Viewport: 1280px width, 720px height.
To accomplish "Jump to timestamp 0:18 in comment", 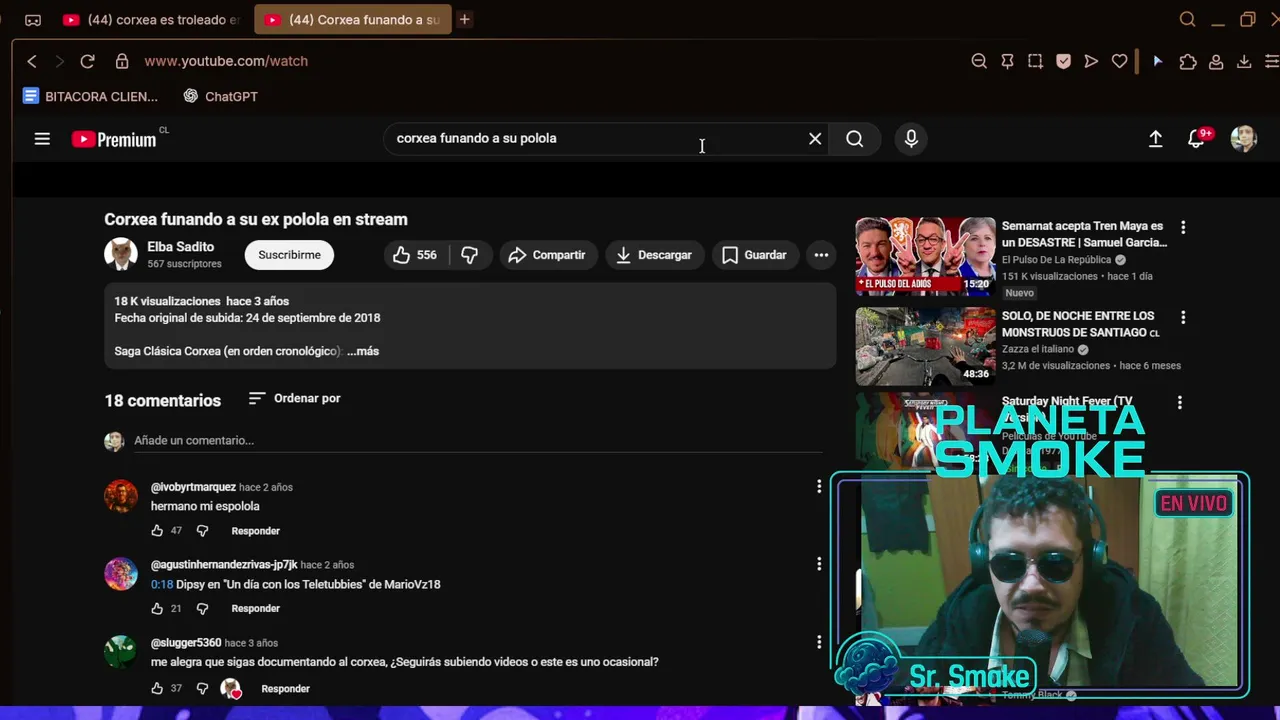I will click(162, 584).
